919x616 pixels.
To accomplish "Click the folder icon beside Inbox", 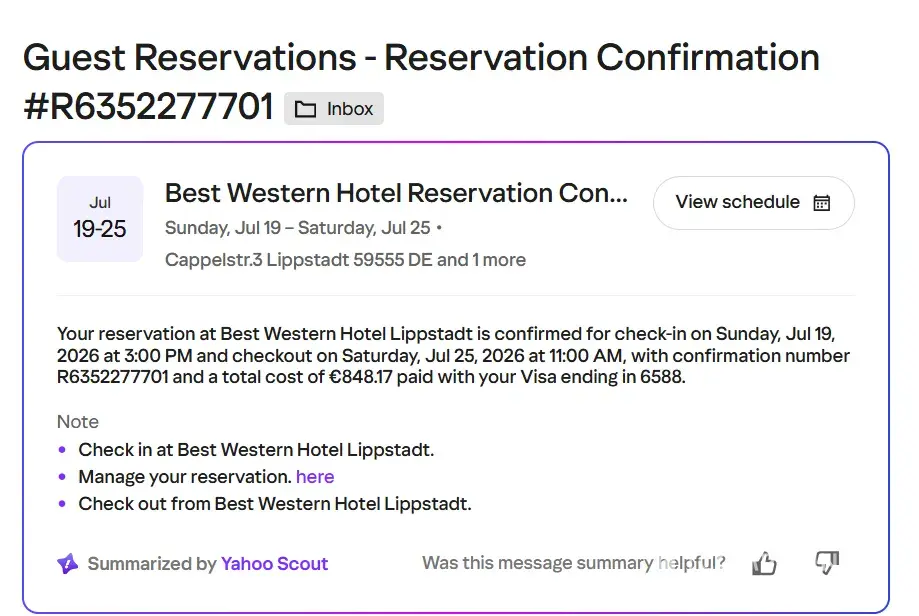I will pyautogui.click(x=305, y=109).
